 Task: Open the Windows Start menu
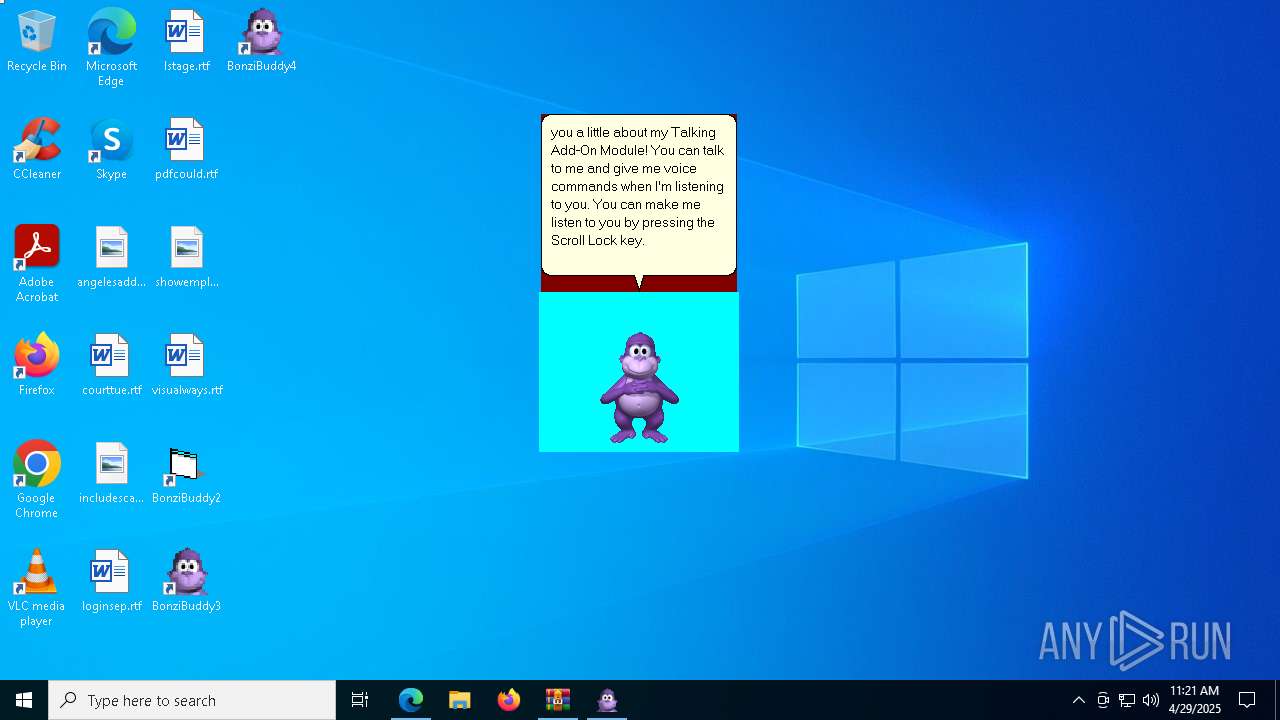point(24,700)
